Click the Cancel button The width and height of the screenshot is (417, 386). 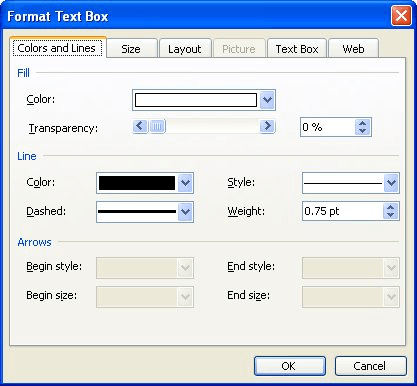tap(371, 366)
